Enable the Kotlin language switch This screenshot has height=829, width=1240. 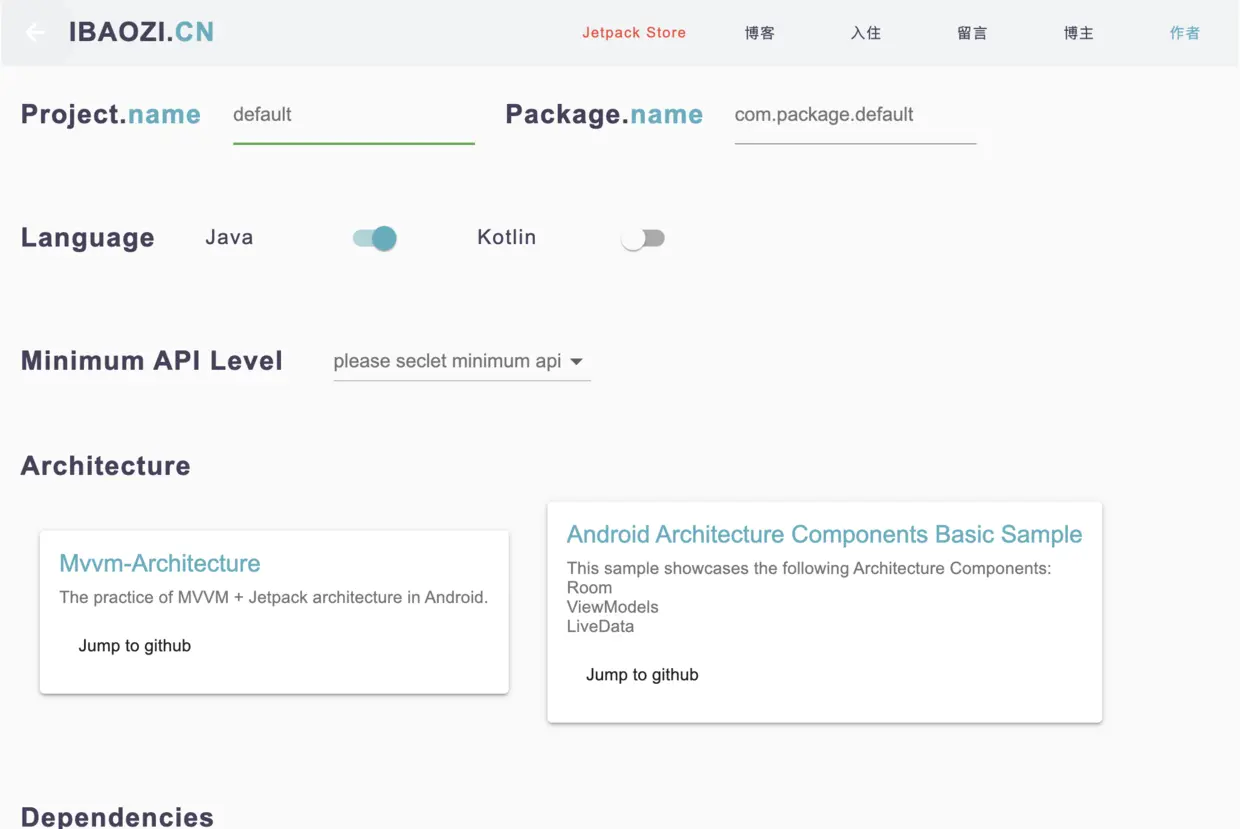pyautogui.click(x=642, y=238)
